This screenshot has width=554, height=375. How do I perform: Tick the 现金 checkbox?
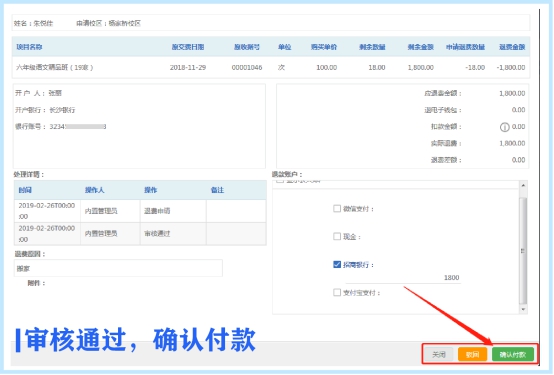click(337, 236)
